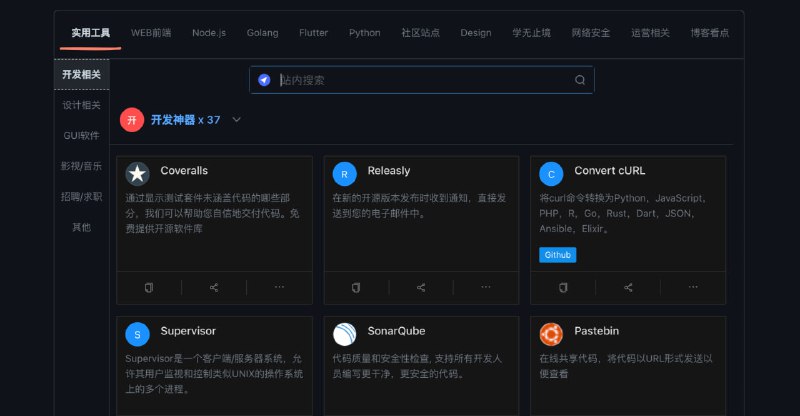Select 招聘/求职 in the sidebar
Image resolution: width=800 pixels, height=416 pixels.
82,197
